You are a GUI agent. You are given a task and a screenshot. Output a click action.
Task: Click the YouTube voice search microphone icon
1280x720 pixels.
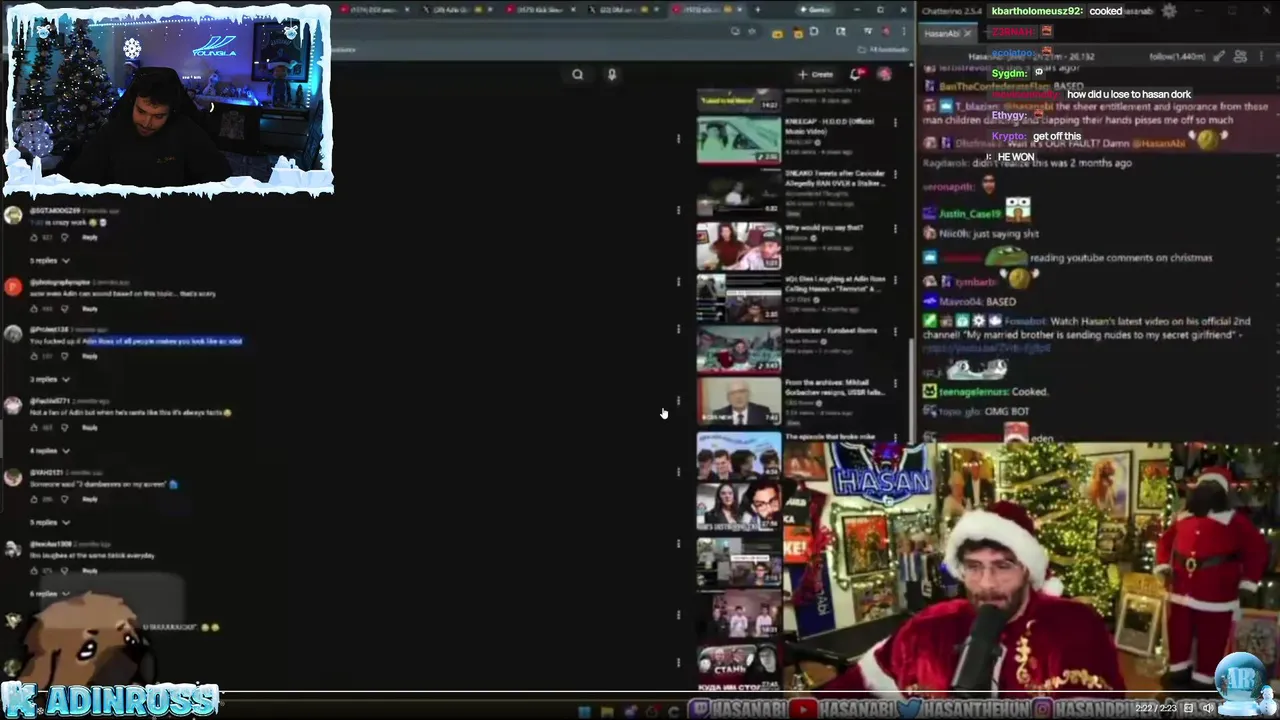612,74
